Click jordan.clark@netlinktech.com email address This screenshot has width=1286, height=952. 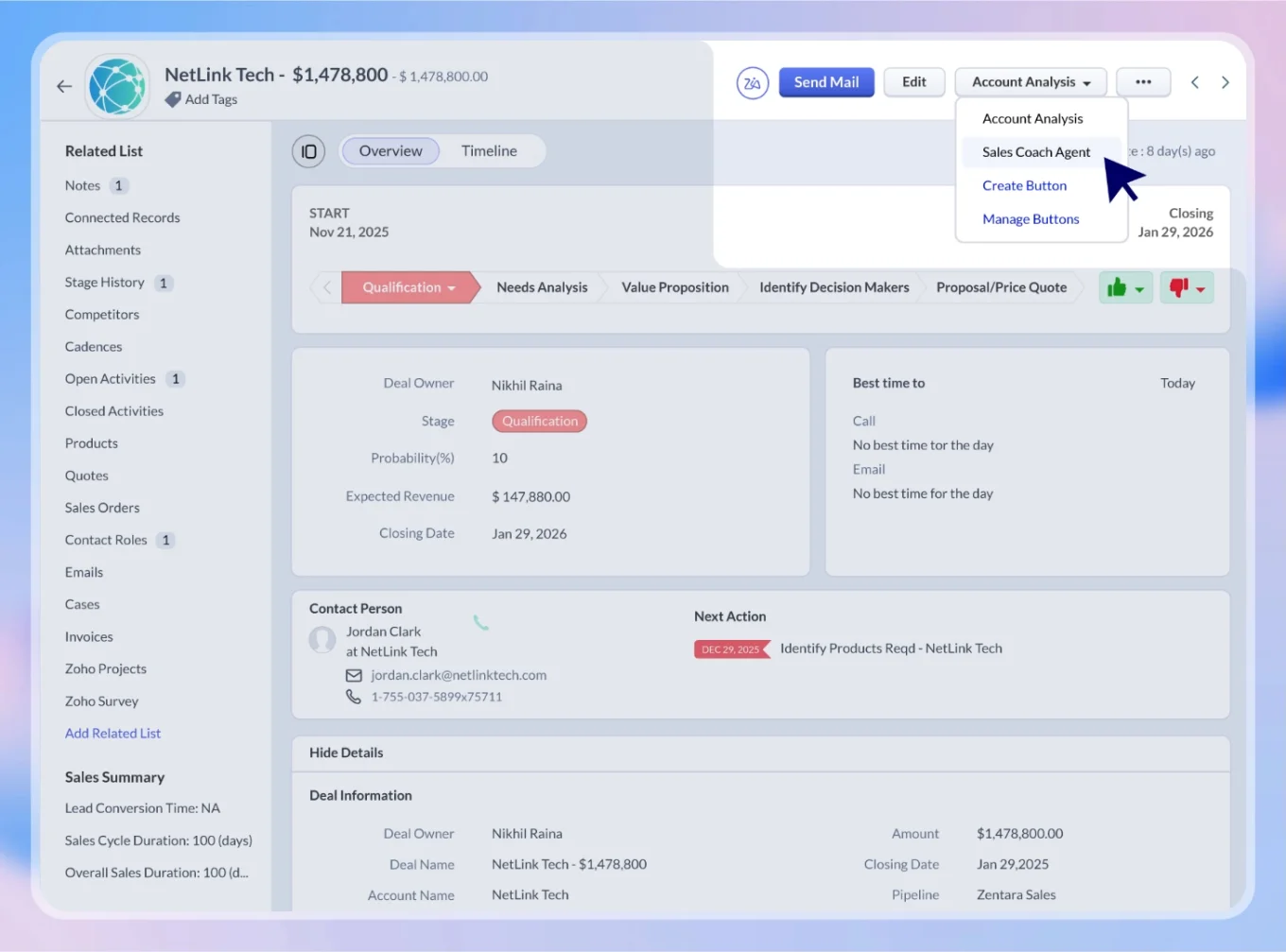tap(459, 675)
